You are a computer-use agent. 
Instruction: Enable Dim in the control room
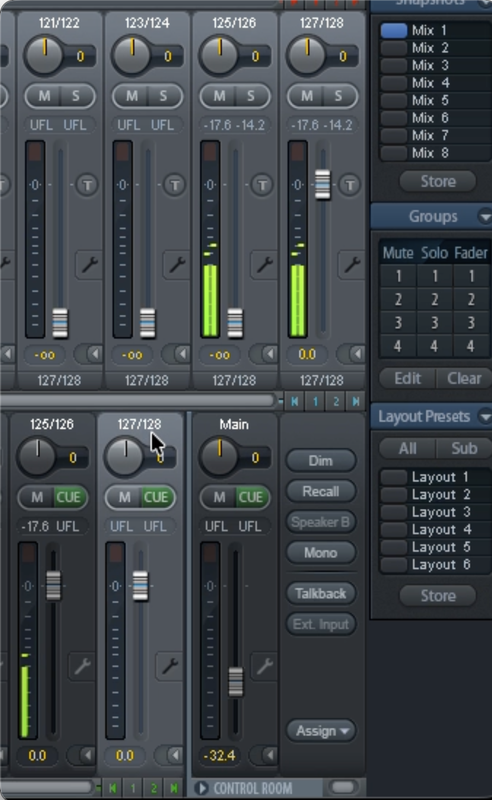pyautogui.click(x=321, y=461)
